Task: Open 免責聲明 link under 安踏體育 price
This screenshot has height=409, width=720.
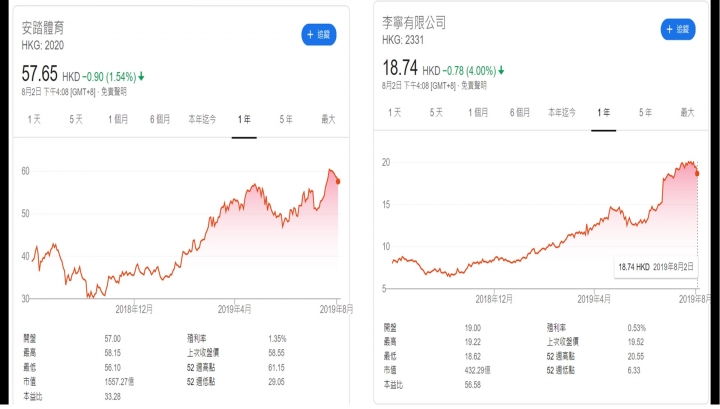Action: point(113,92)
